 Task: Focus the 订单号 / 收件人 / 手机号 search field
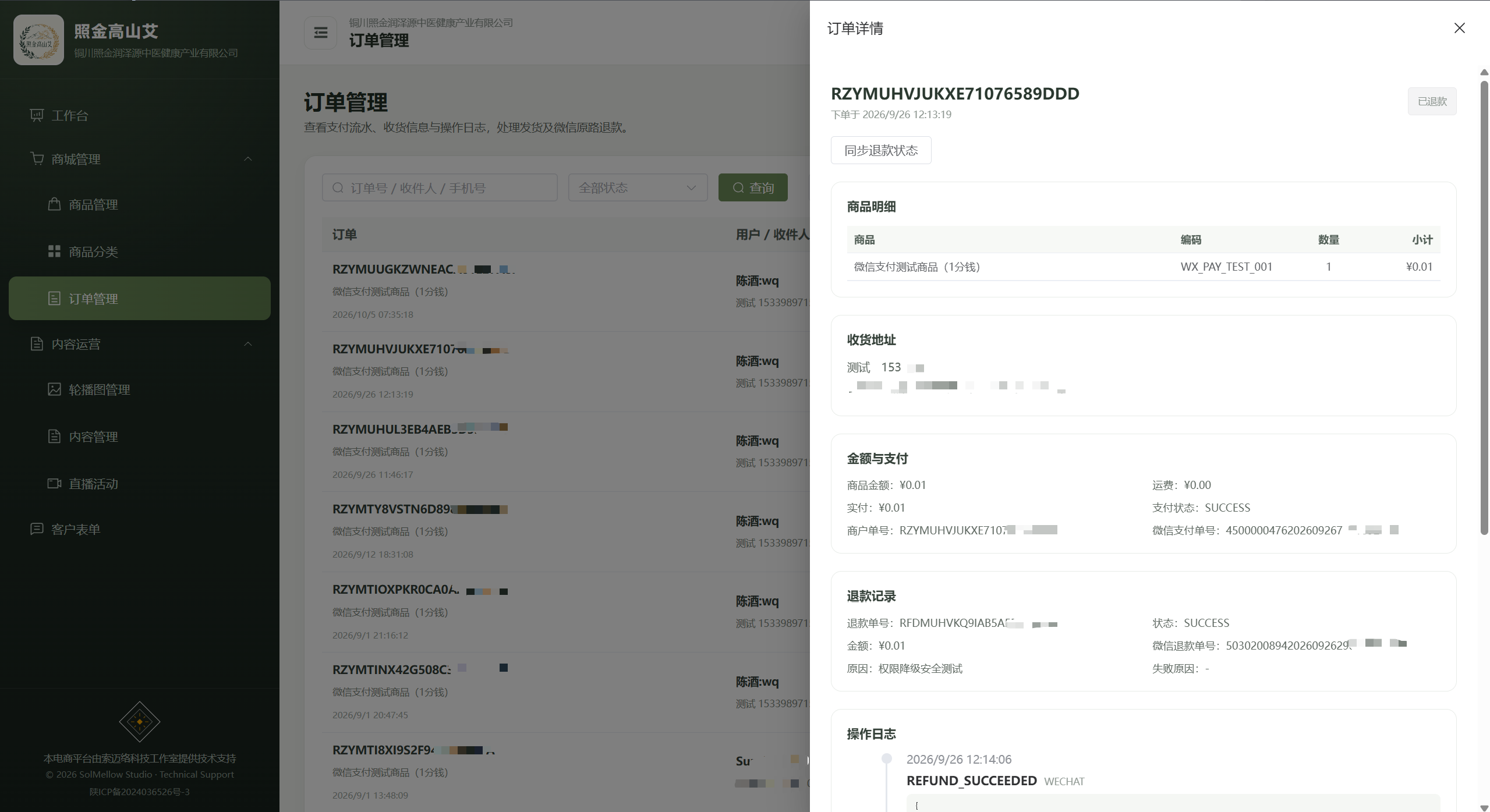click(440, 187)
